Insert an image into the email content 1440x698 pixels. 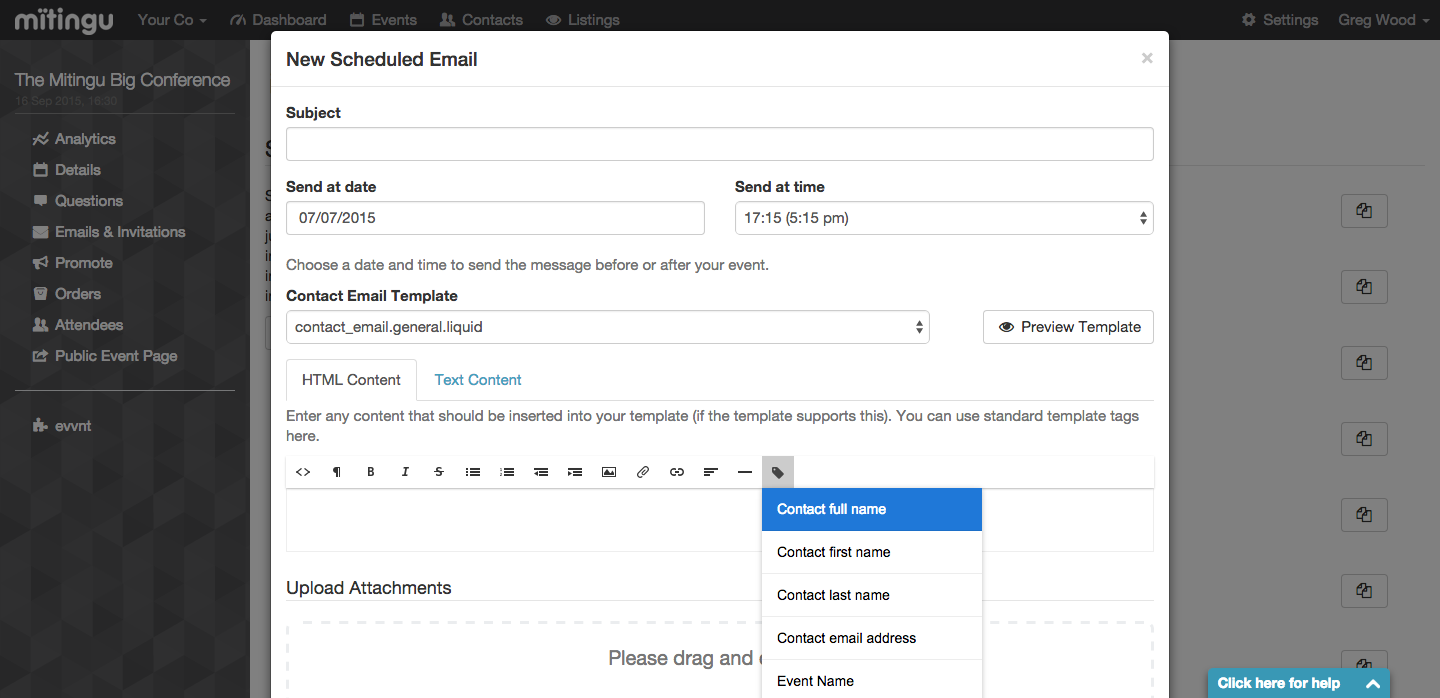[x=609, y=472]
